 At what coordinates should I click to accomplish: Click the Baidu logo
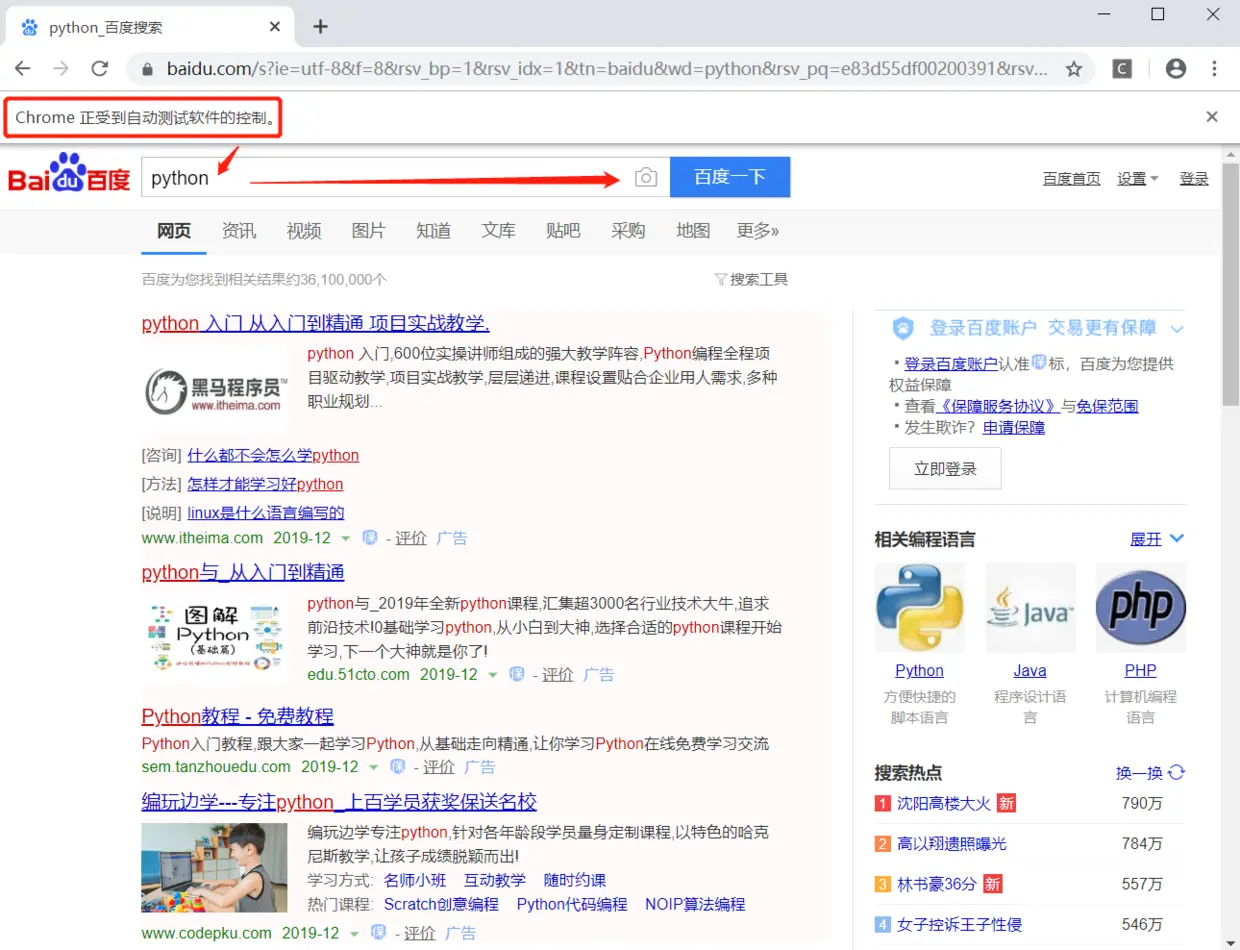pyautogui.click(x=69, y=173)
